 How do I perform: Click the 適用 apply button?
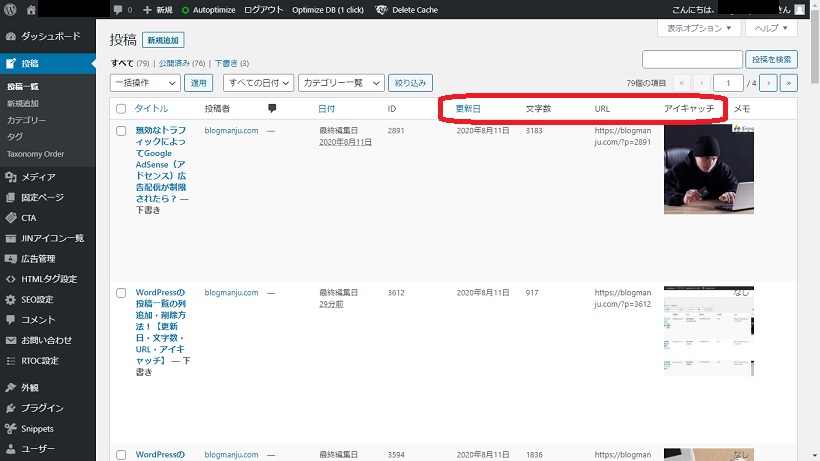point(198,83)
